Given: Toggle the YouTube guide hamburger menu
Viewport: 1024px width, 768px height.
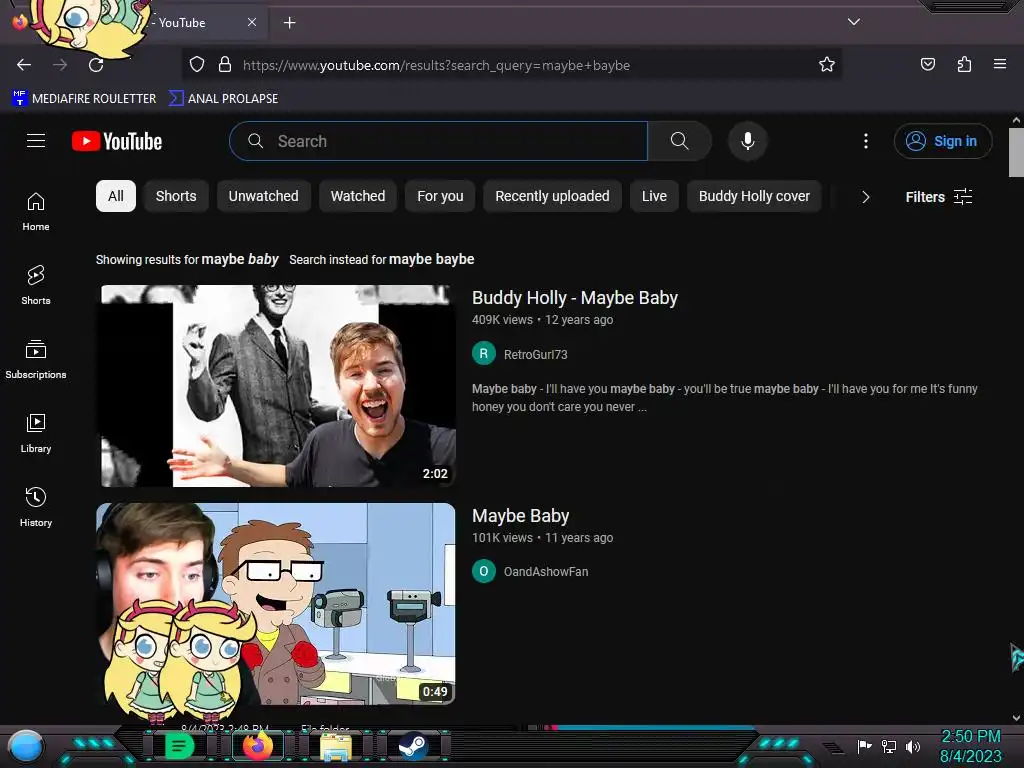Looking at the screenshot, I should (x=36, y=140).
